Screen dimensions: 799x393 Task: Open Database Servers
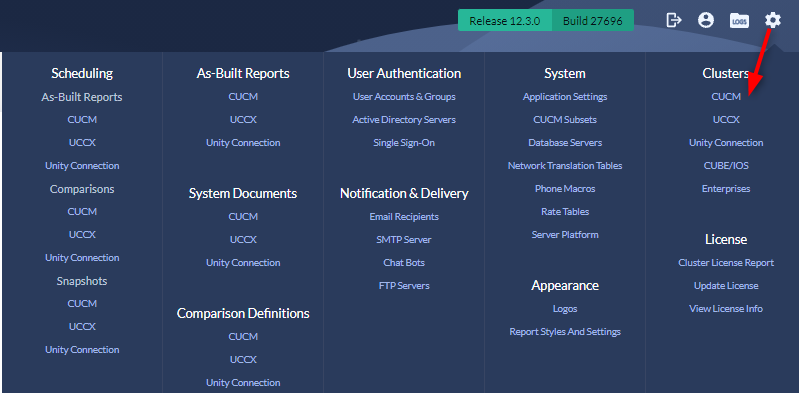click(565, 142)
